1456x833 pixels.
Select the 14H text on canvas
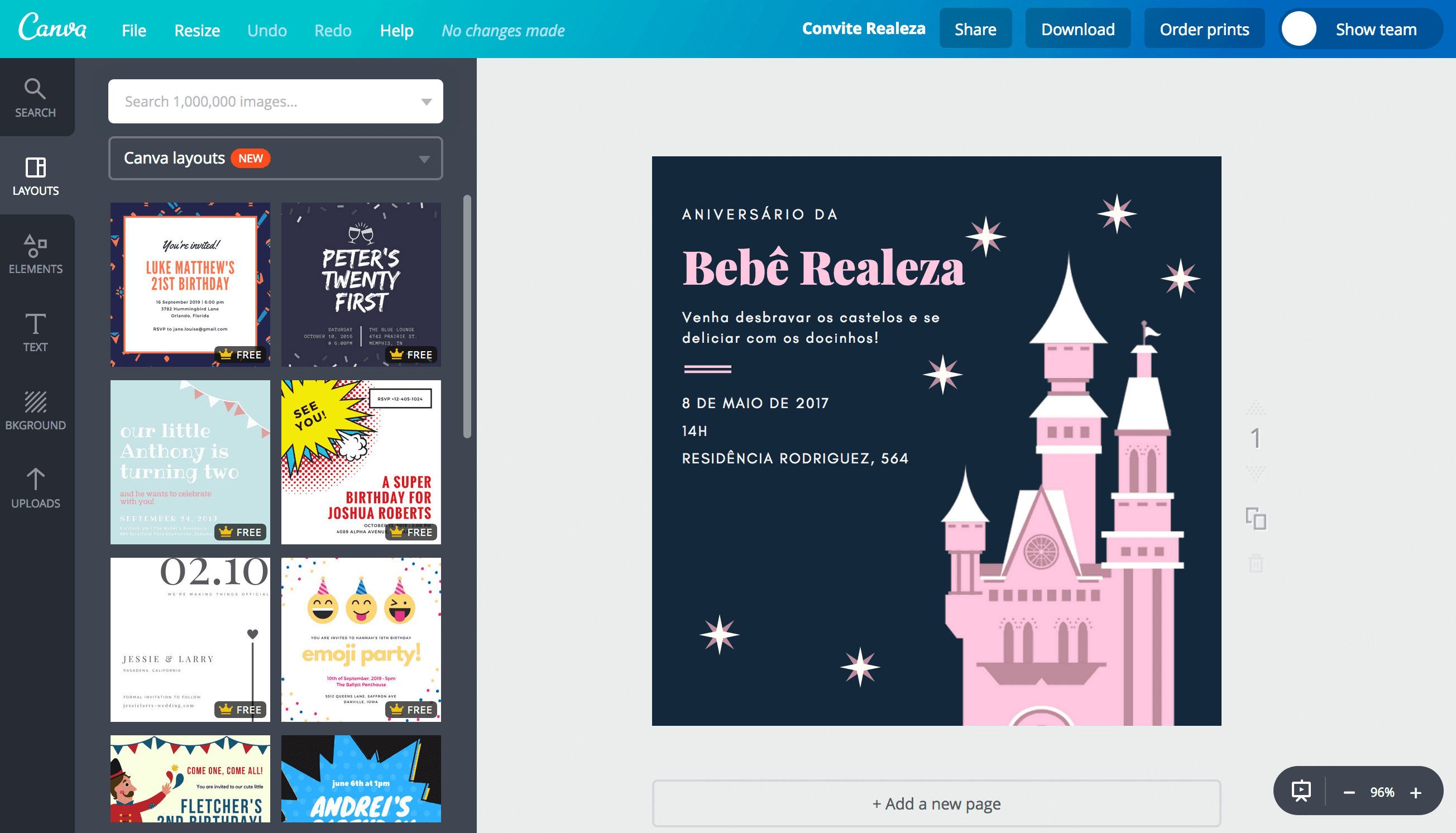[695, 431]
